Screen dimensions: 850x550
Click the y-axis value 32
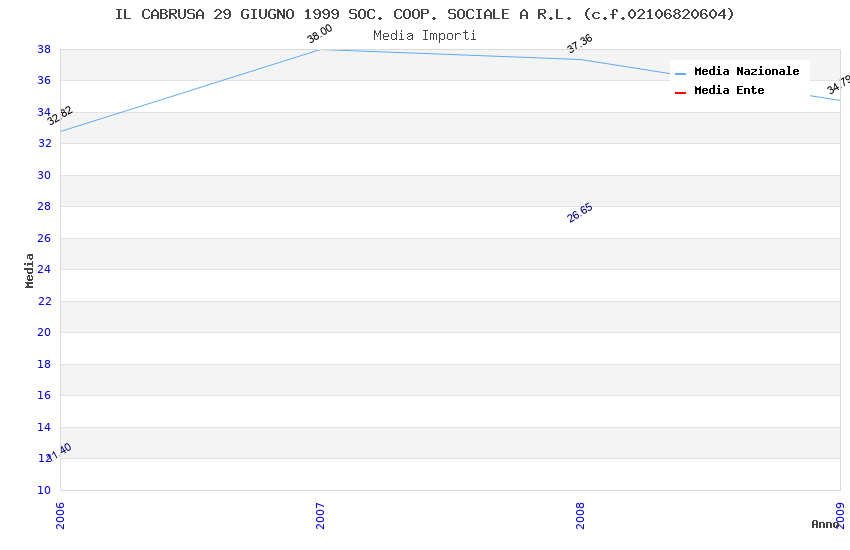pos(44,144)
